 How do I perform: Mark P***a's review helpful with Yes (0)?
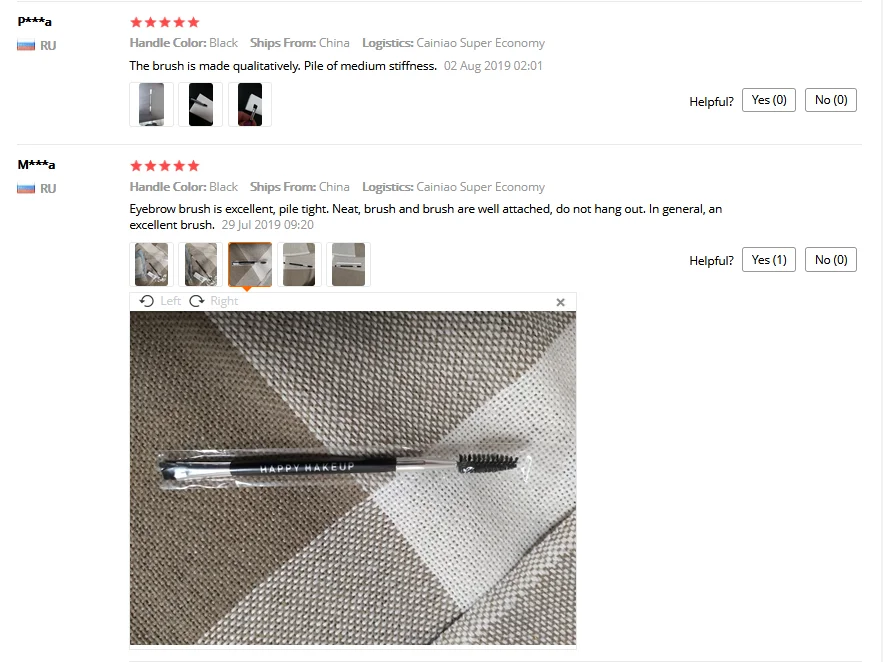click(769, 100)
